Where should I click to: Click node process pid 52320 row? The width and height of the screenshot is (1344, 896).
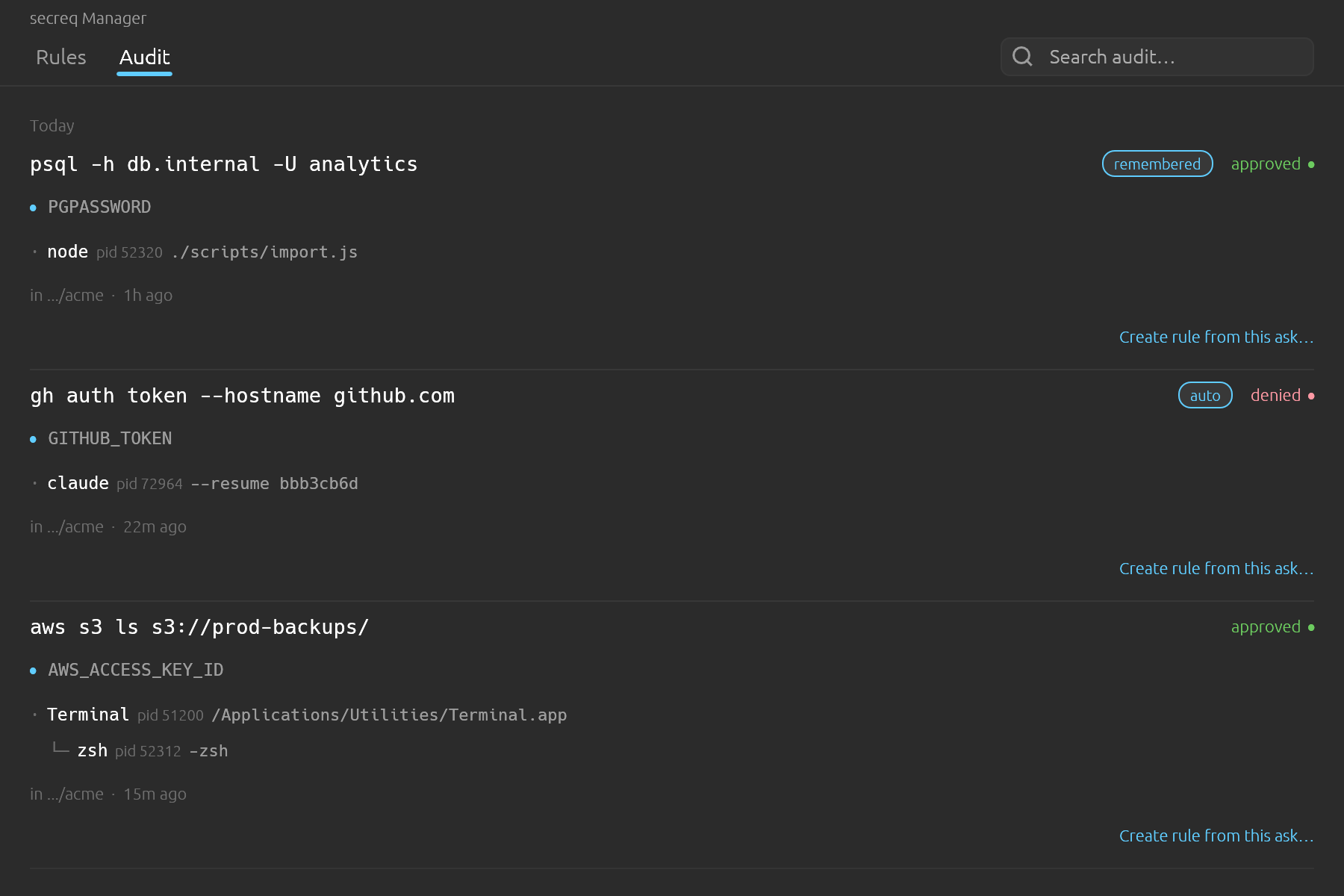(194, 252)
